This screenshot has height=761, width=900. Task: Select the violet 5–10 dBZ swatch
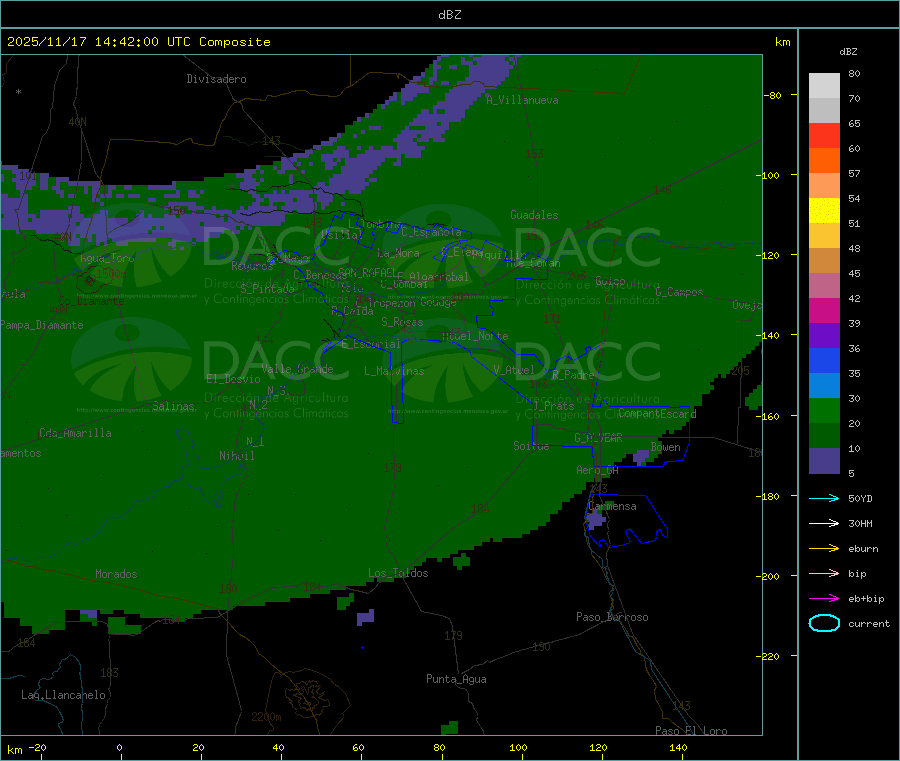pos(824,461)
